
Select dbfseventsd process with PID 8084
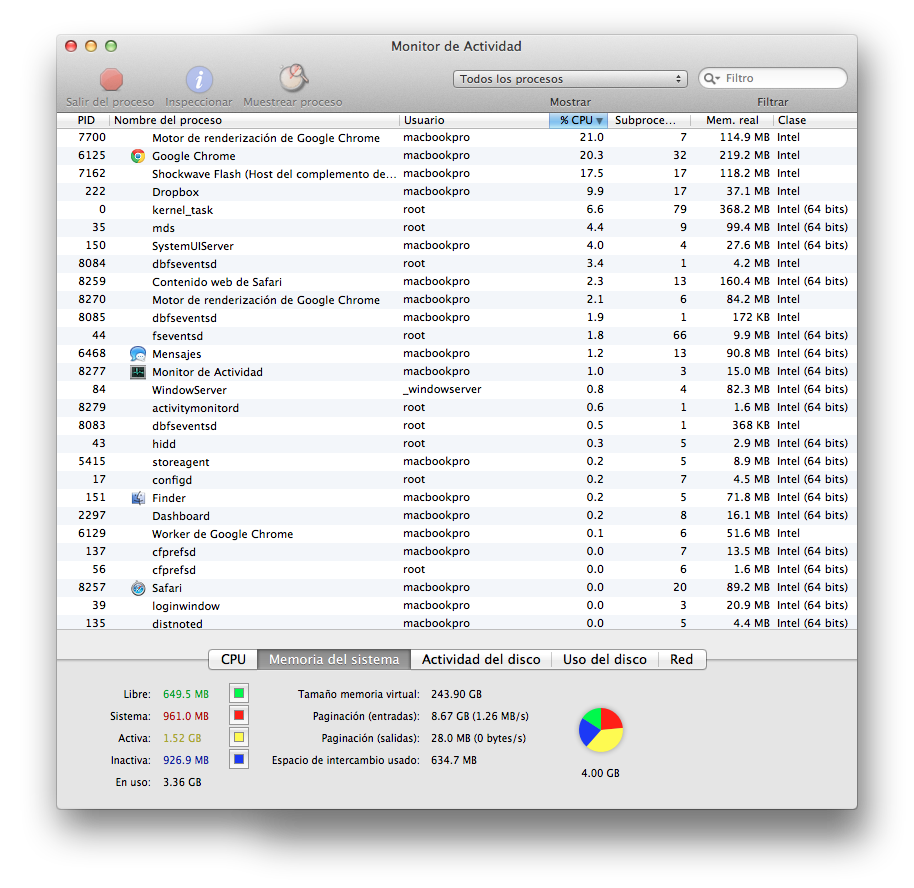coord(457,264)
